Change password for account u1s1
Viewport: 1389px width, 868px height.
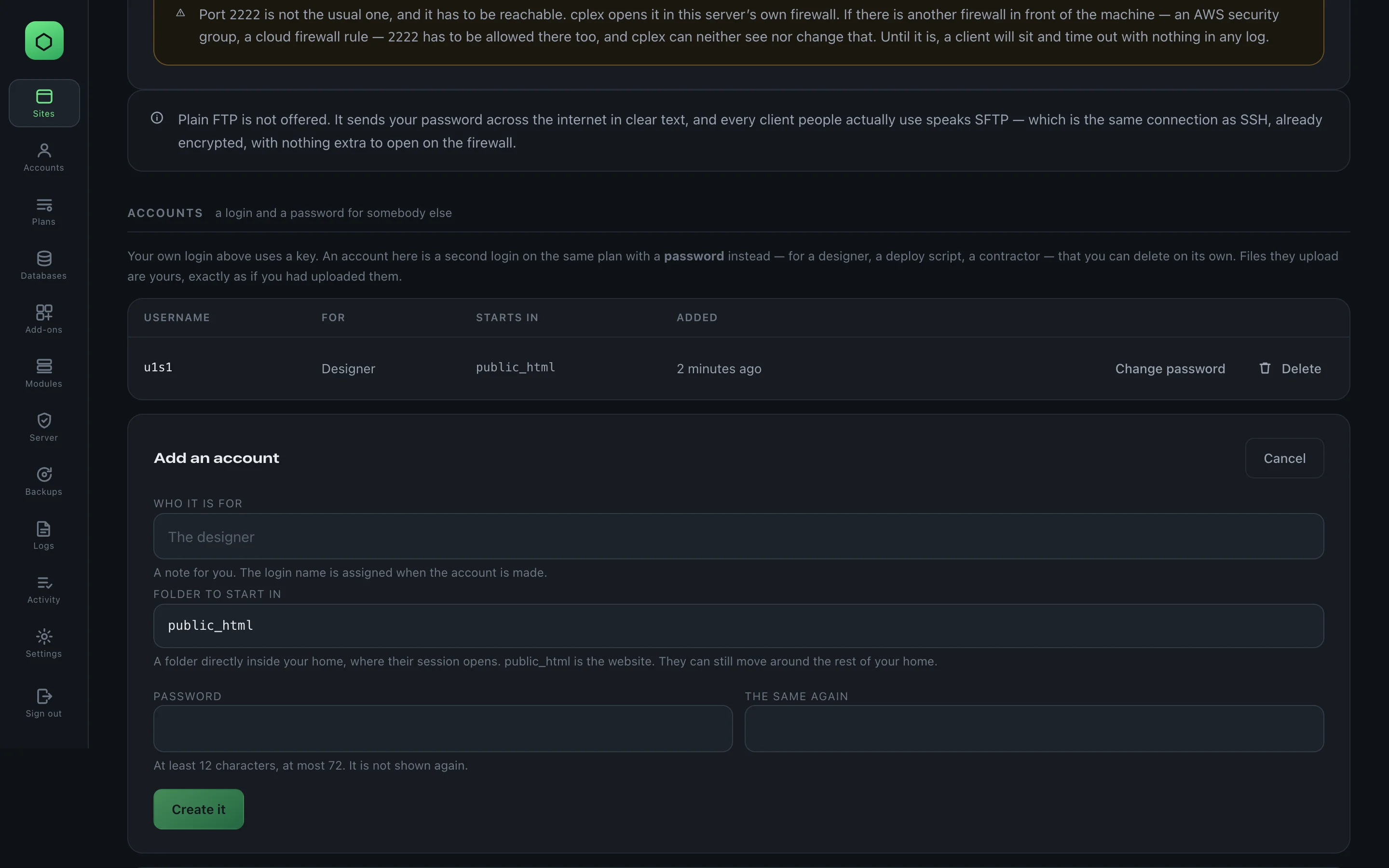tap(1170, 368)
